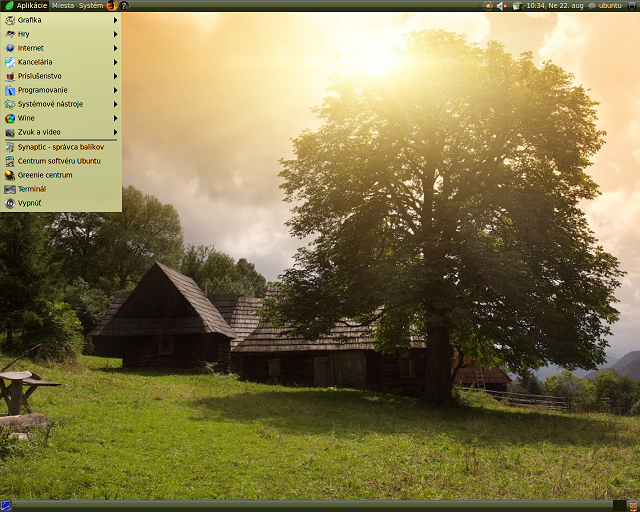Click the Programovanie label
This screenshot has height=512, width=640.
click(x=42, y=90)
